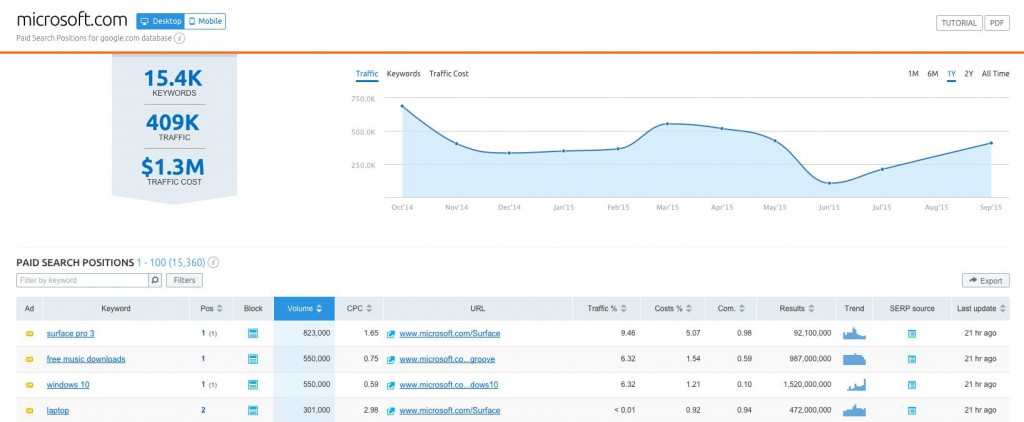Click the Sep'15 data point on the chart
Image resolution: width=1024 pixels, height=422 pixels.
[x=991, y=143]
